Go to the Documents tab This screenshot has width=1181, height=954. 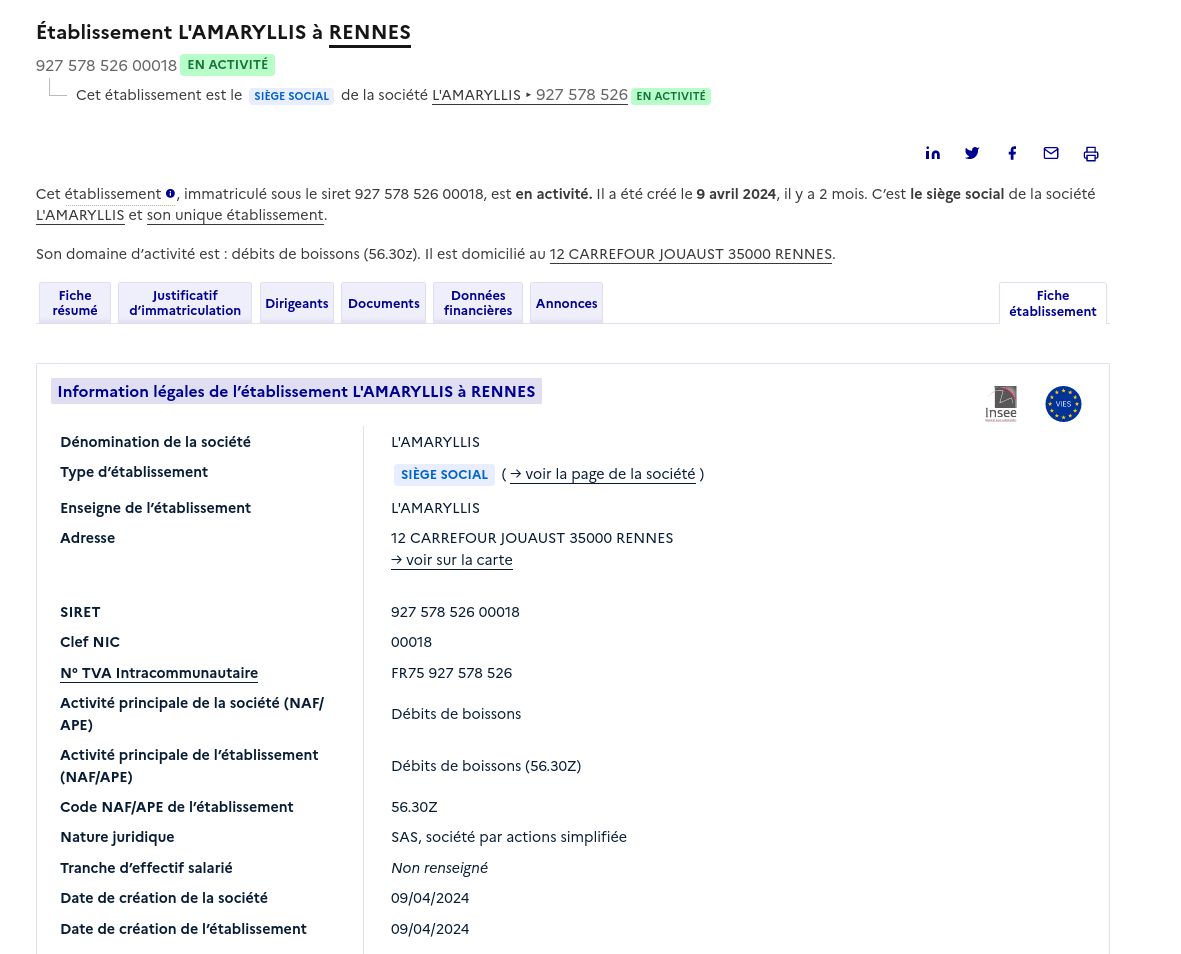384,304
